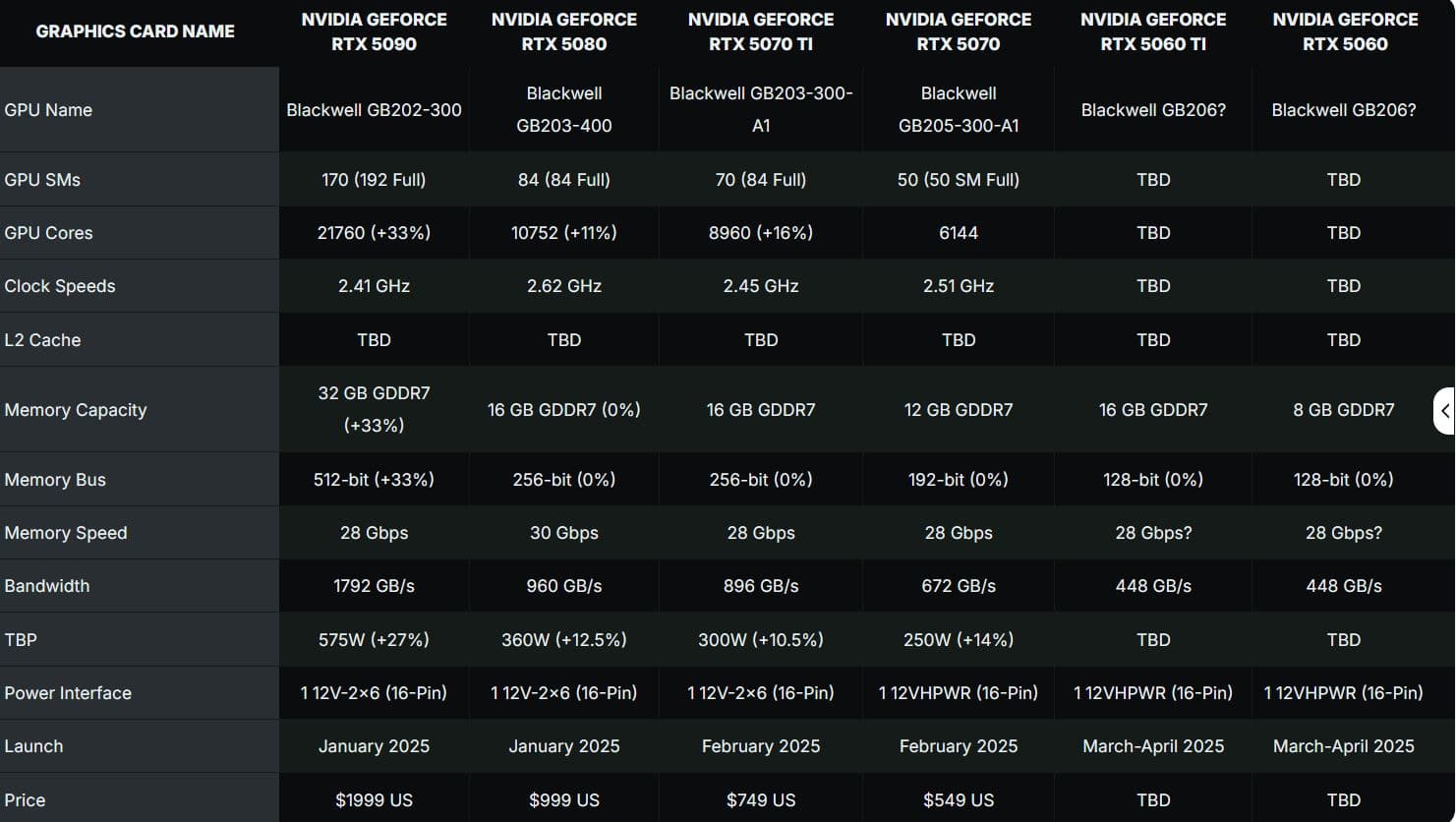
Task: Click the 1792 GB/s bandwidth cell
Action: point(374,586)
